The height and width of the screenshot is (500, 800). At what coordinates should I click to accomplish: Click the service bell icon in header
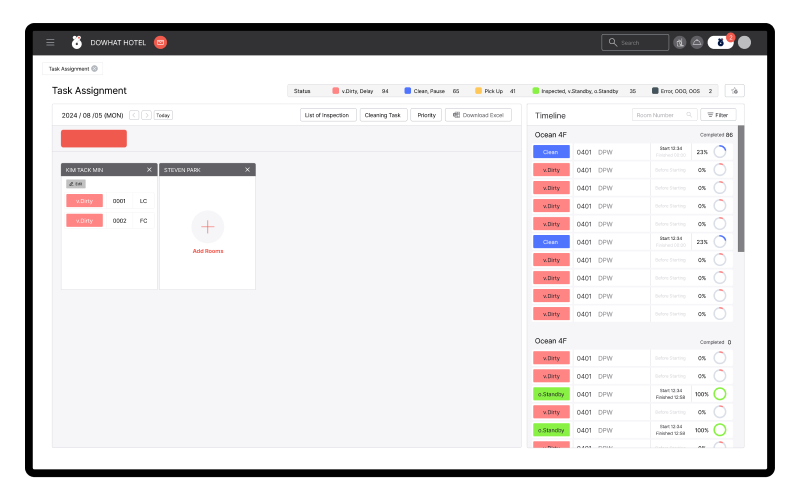(x=697, y=43)
